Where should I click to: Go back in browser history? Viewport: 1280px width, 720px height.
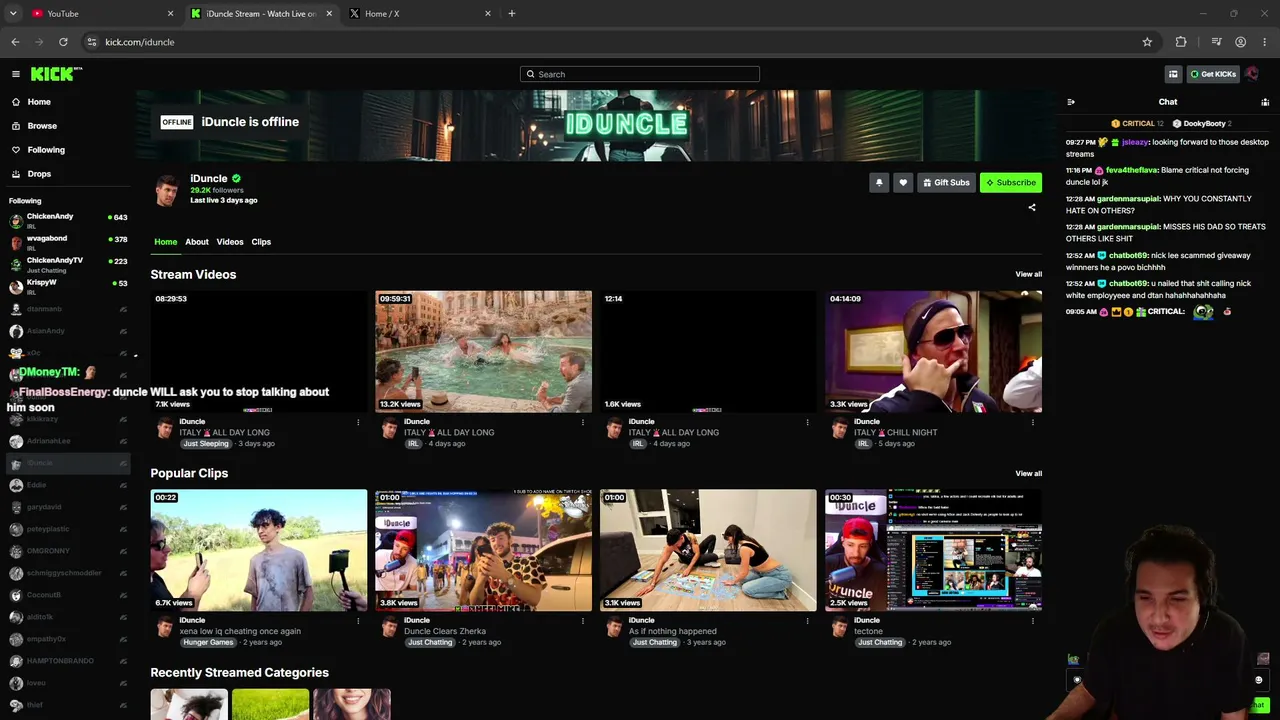[x=15, y=42]
